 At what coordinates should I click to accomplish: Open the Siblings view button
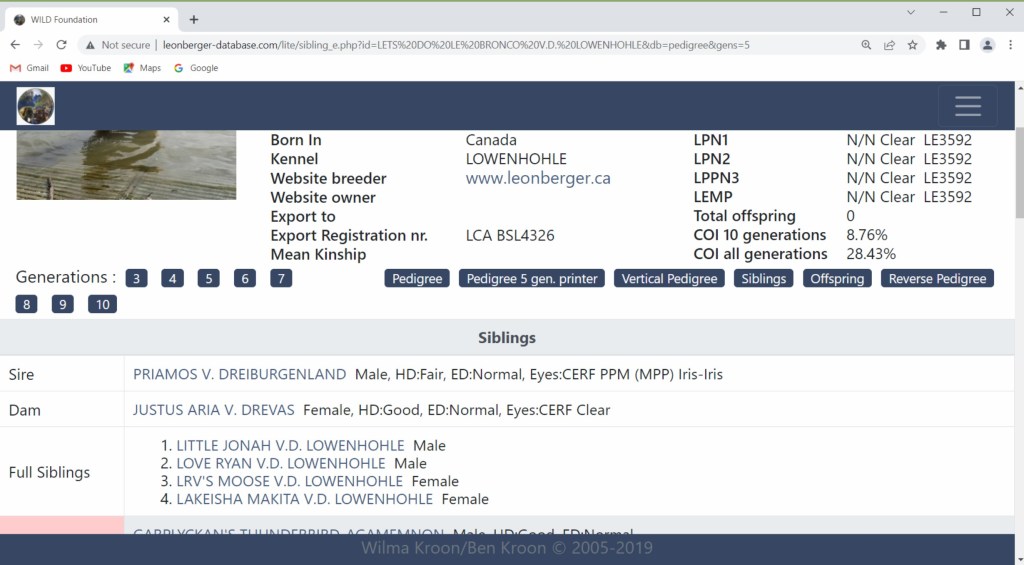coord(763,279)
